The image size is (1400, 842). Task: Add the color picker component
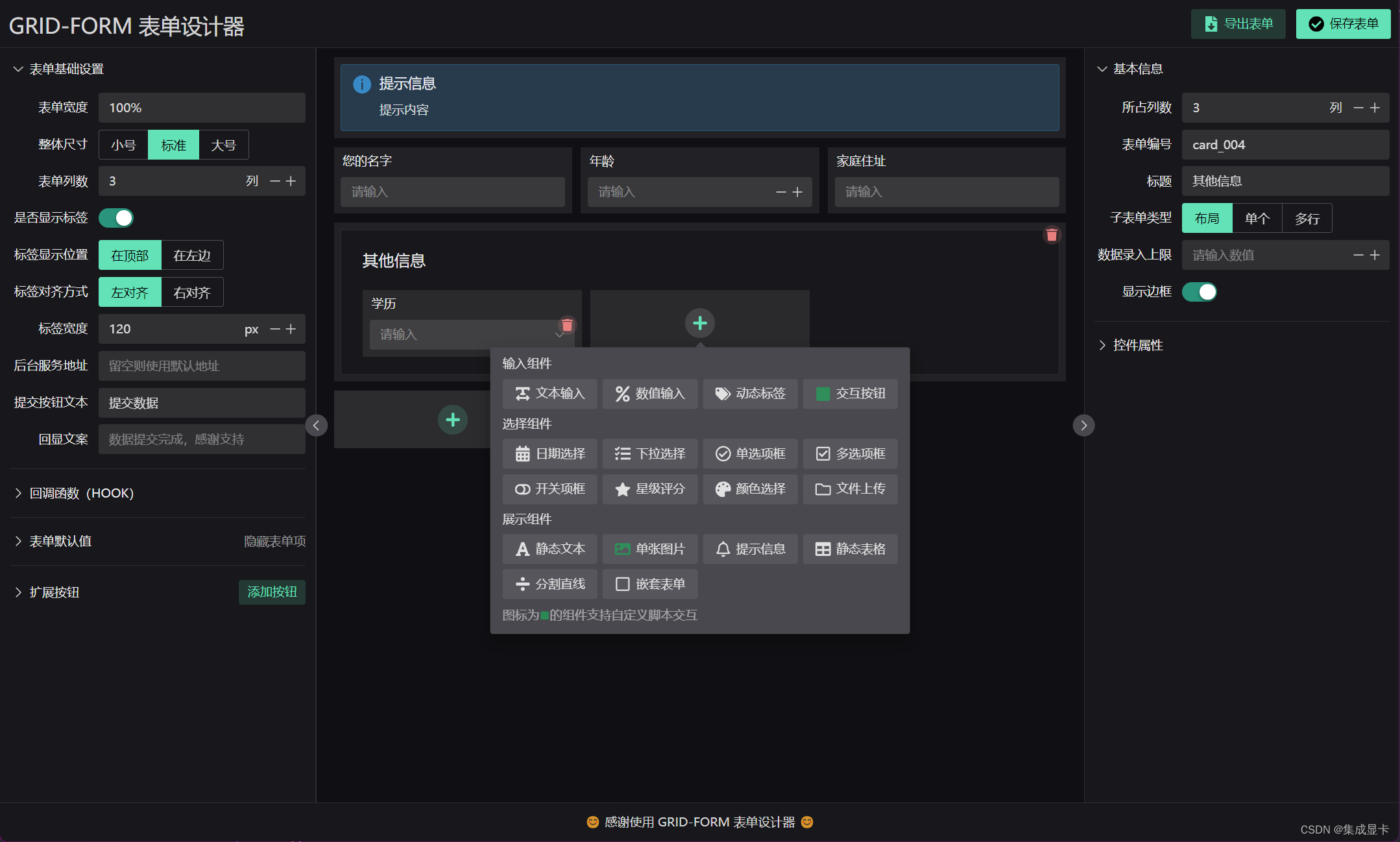[x=750, y=488]
